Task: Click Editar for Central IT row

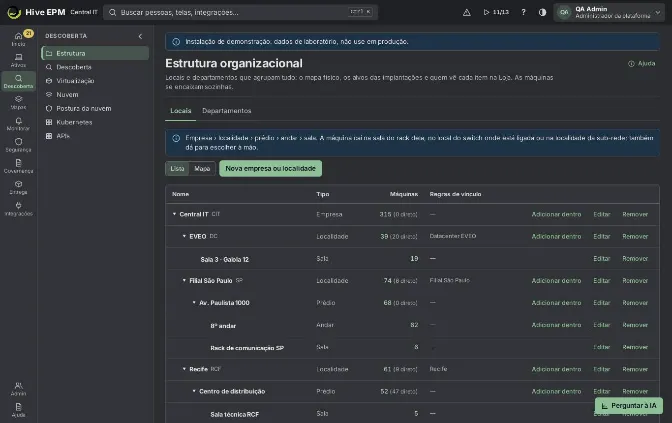Action: tap(602, 214)
